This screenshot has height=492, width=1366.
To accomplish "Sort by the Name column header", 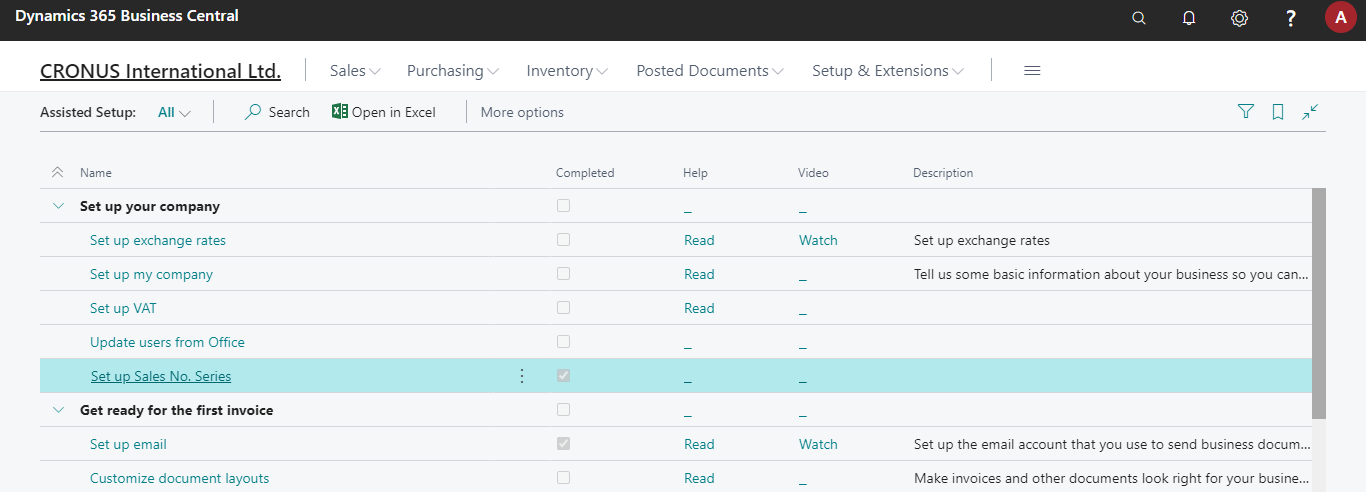I will point(96,173).
